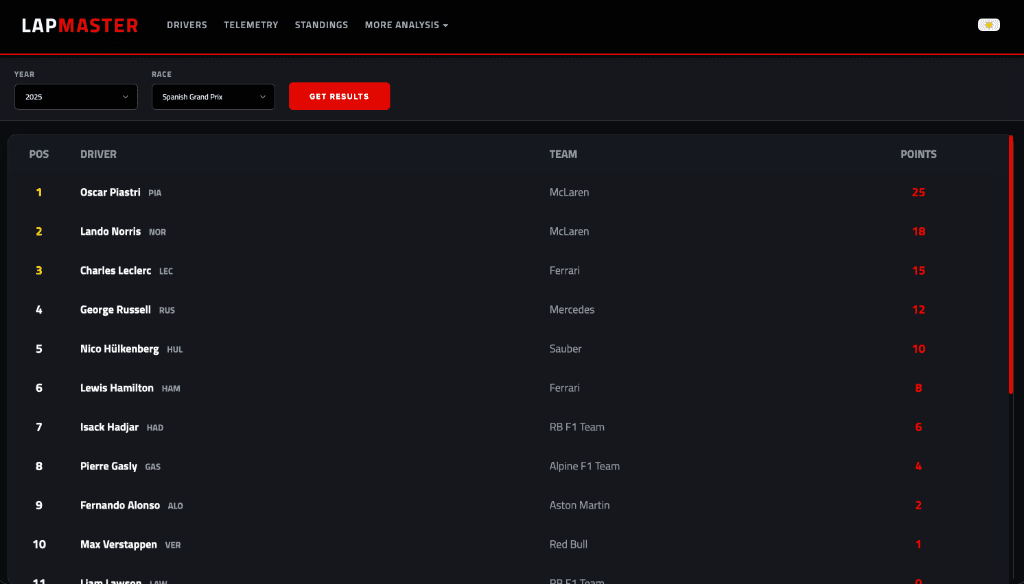Viewport: 1024px width, 584px height.
Task: Open the Year dropdown showing 2025
Action: click(75, 97)
